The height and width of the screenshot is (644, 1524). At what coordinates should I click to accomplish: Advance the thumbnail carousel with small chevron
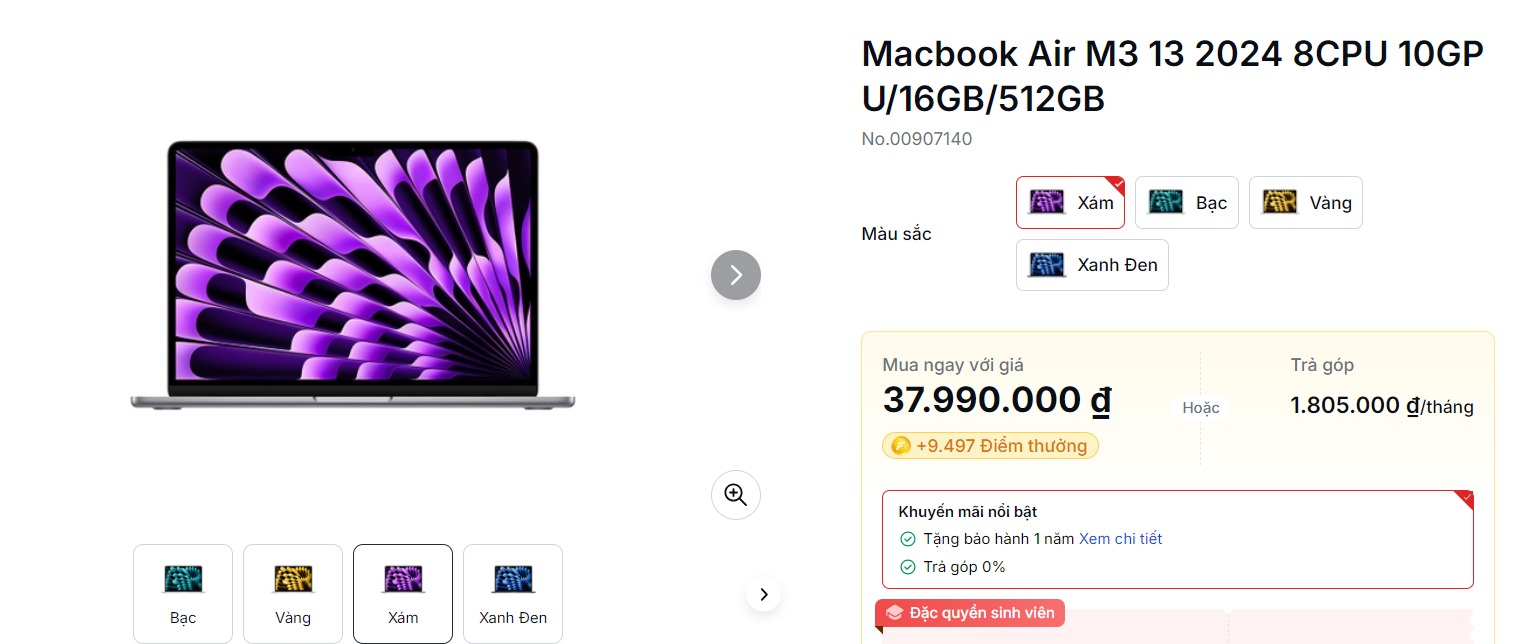pos(764,594)
